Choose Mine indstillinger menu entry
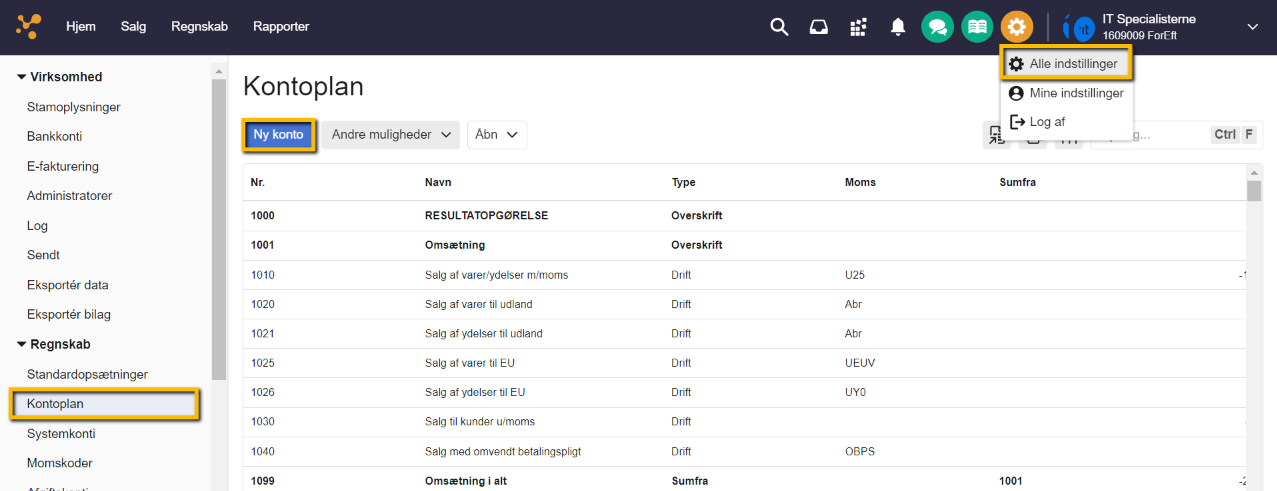The height and width of the screenshot is (491, 1277). pyautogui.click(x=1066, y=93)
